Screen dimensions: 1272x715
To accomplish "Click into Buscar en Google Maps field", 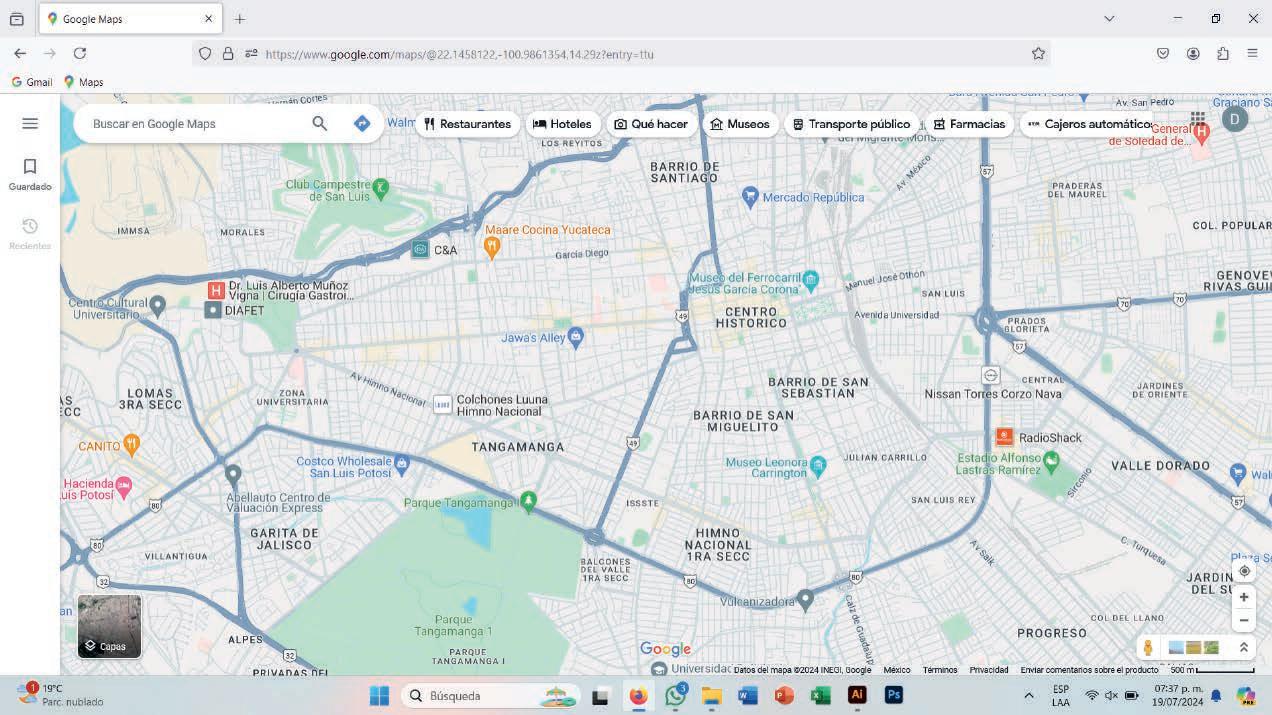I will pos(195,124).
